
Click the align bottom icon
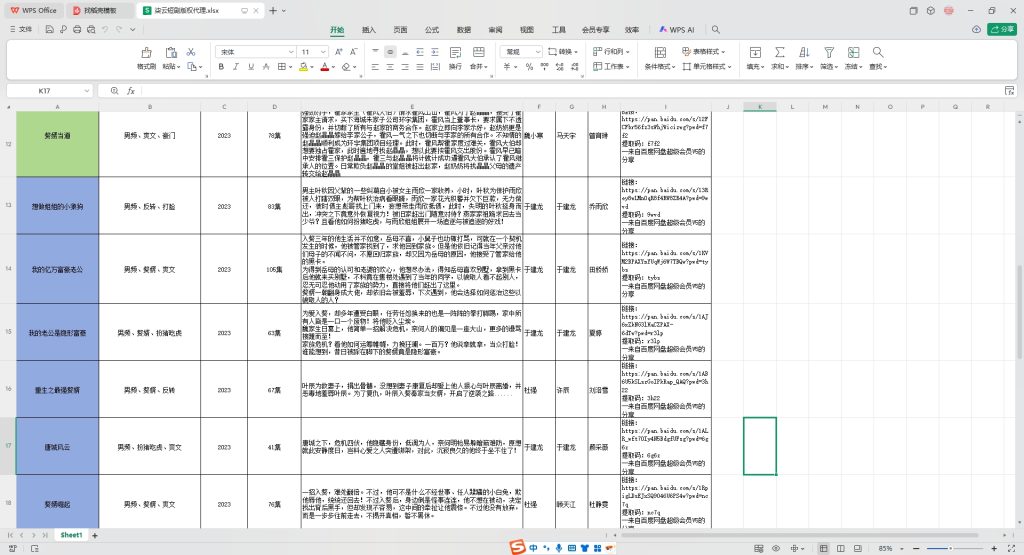(x=405, y=52)
